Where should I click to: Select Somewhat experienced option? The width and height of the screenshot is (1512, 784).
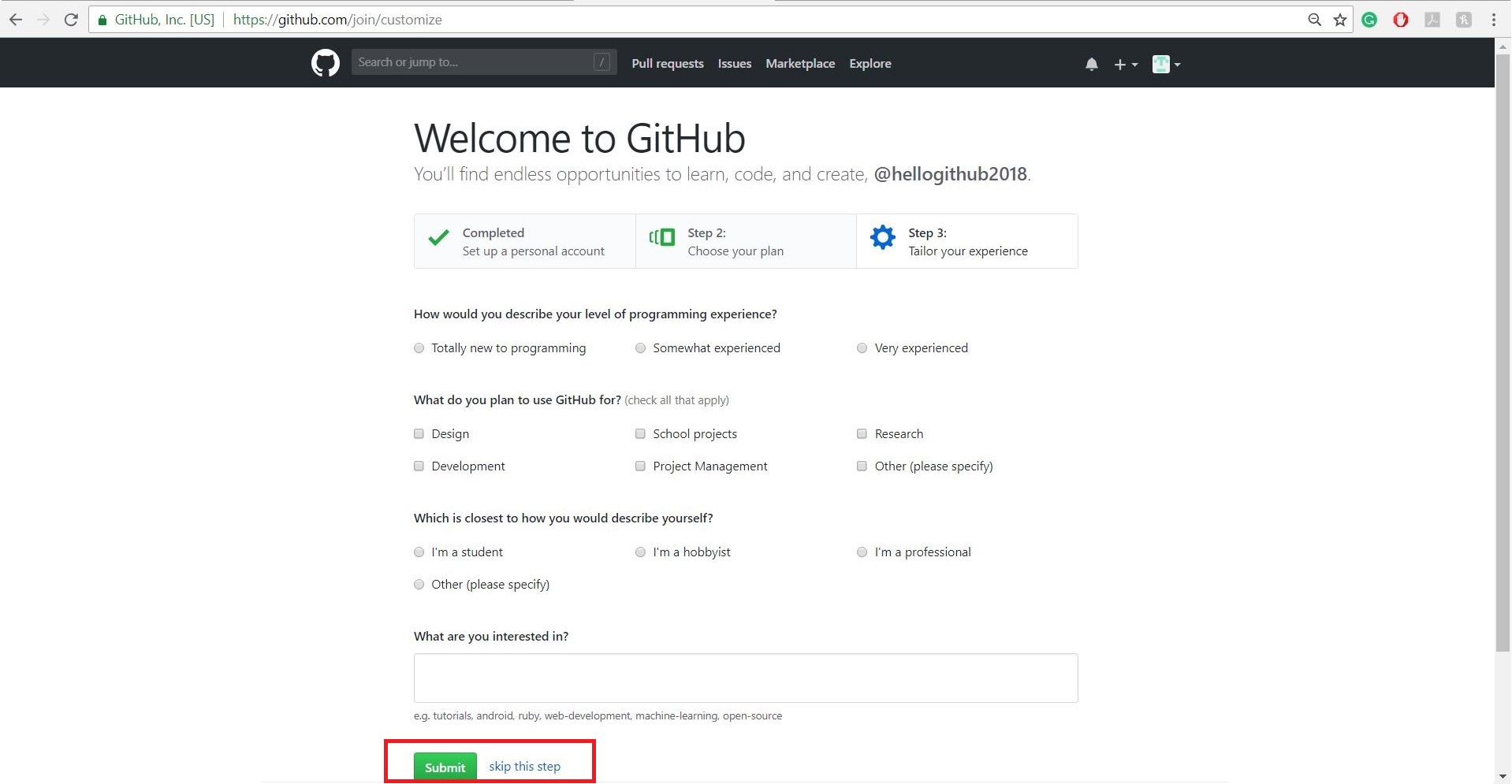tap(640, 348)
